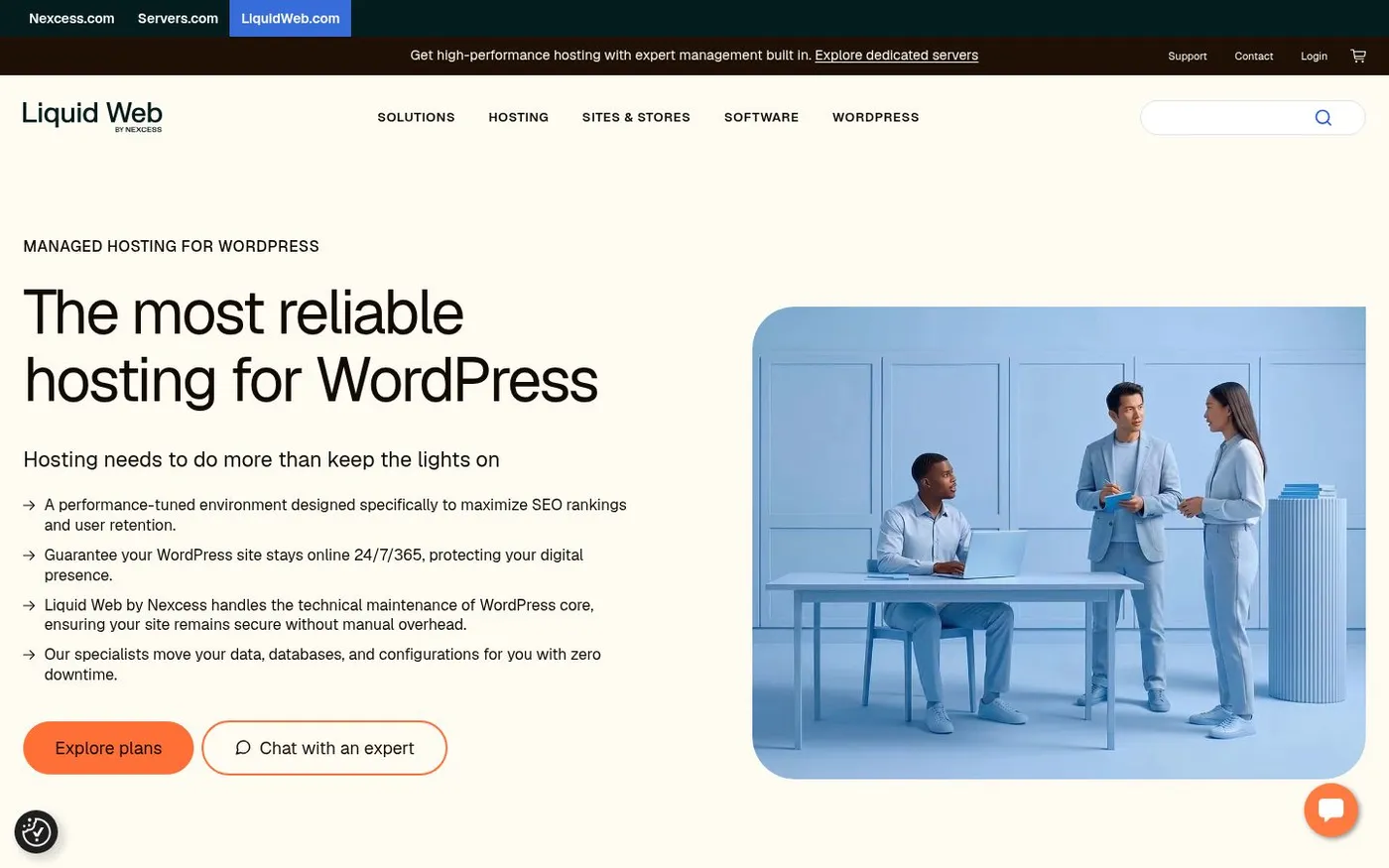
Task: Open the WordPress menu
Action: (x=875, y=117)
